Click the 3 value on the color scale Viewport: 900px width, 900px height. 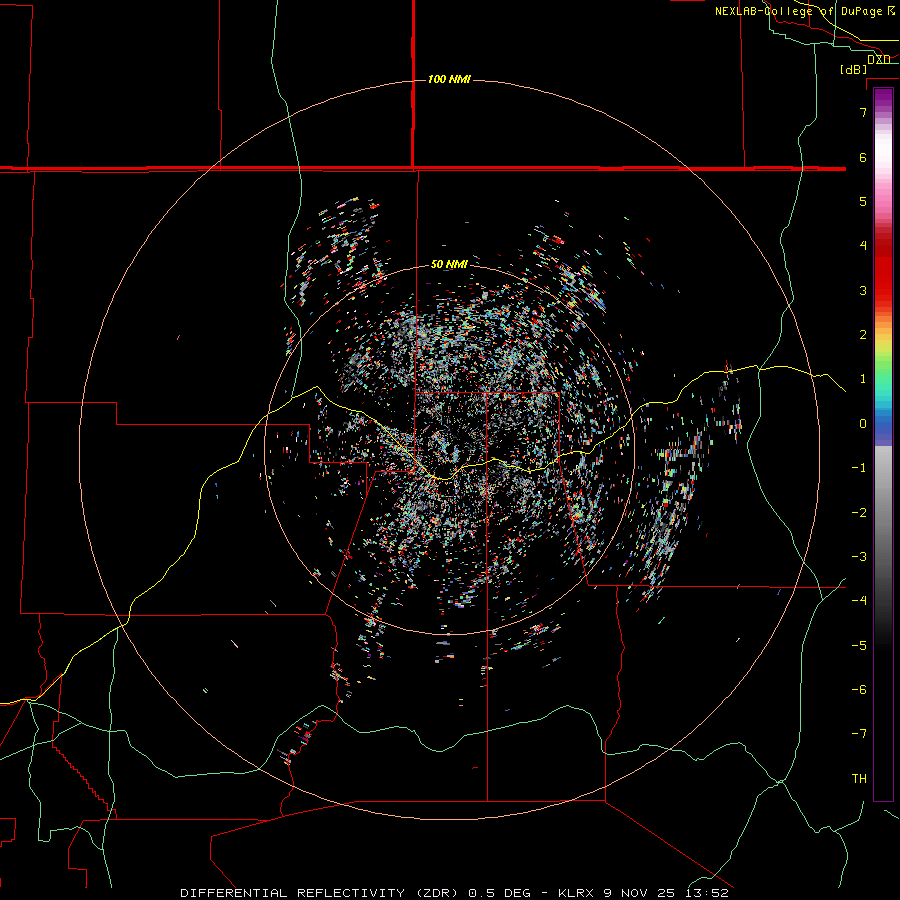(863, 290)
